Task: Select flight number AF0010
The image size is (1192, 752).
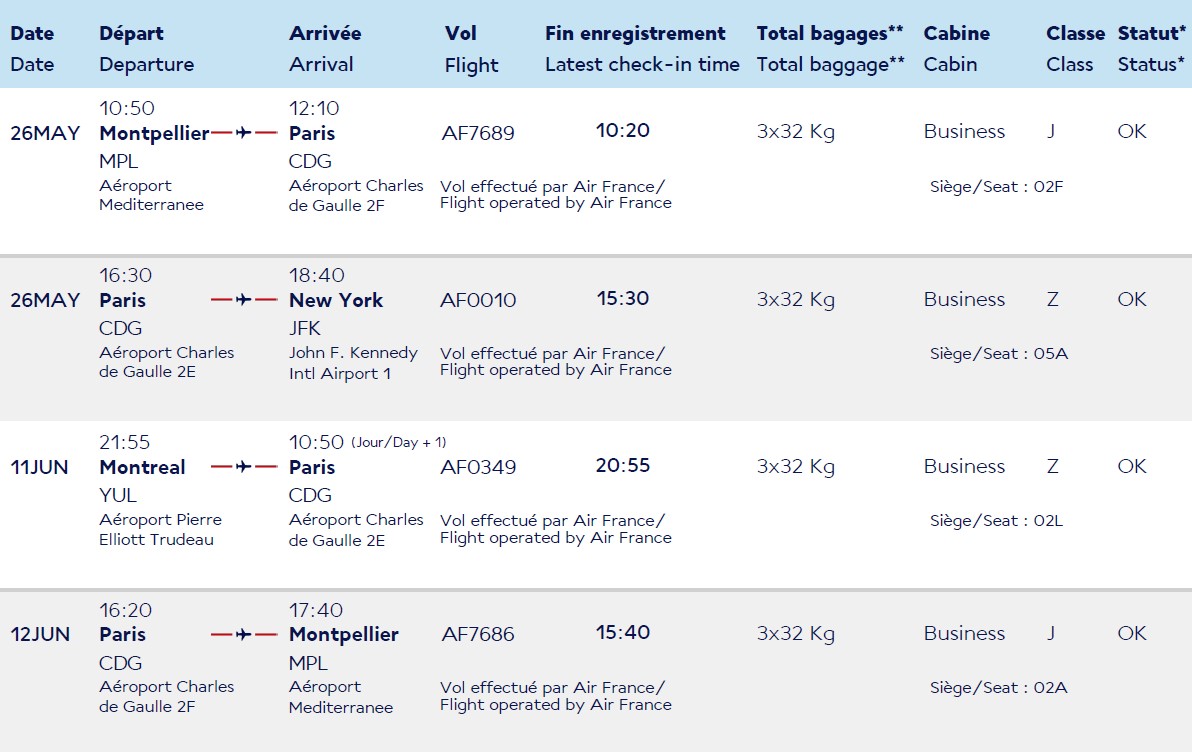Action: (478, 300)
